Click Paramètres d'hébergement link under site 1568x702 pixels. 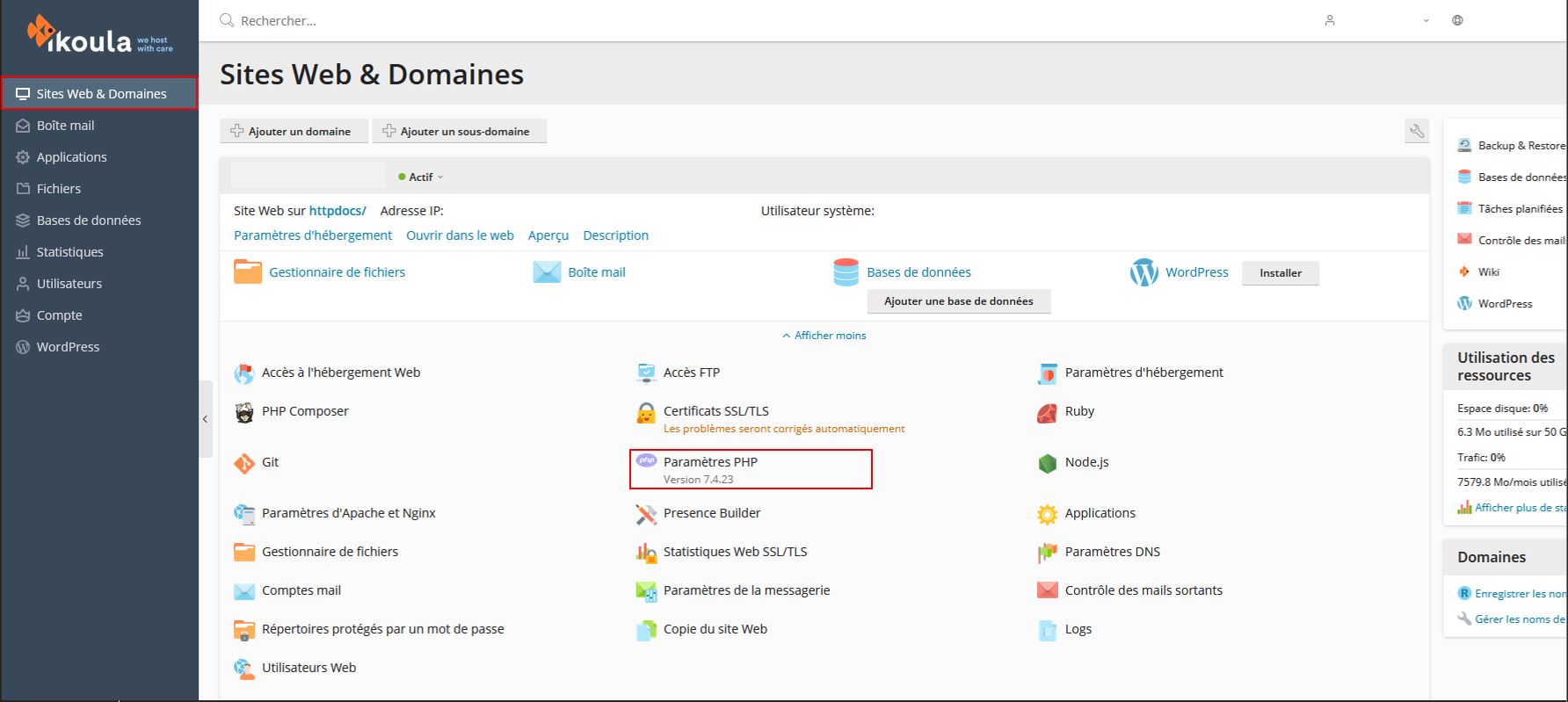coord(313,235)
